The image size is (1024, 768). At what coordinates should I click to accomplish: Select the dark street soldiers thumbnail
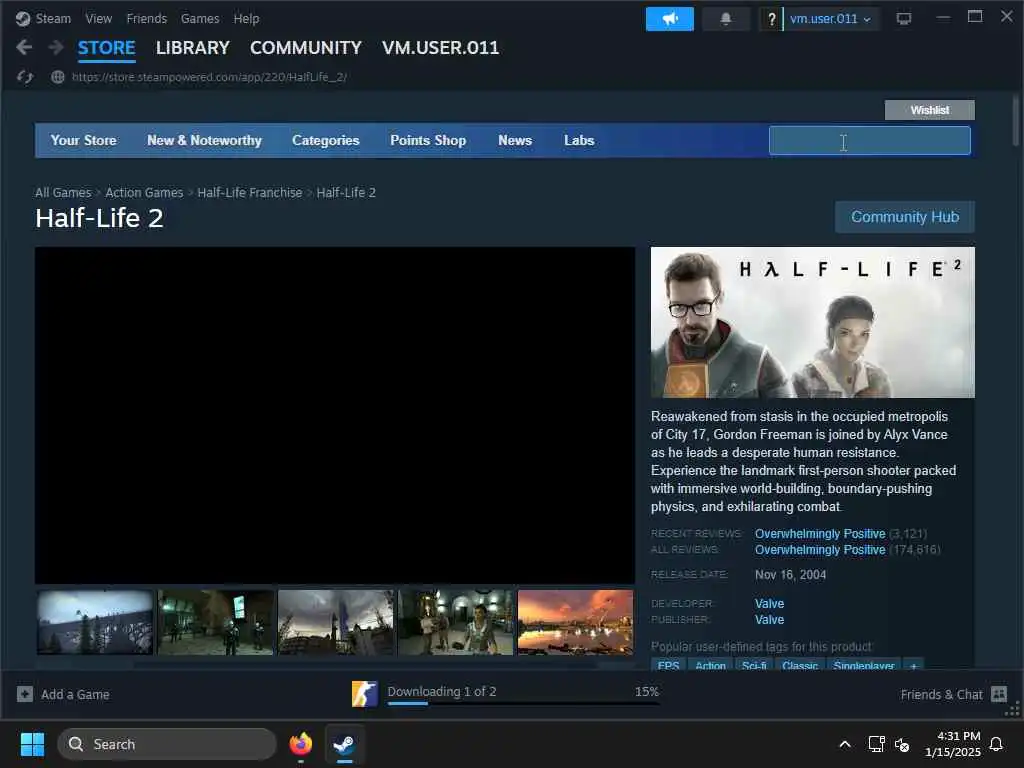[216, 622]
